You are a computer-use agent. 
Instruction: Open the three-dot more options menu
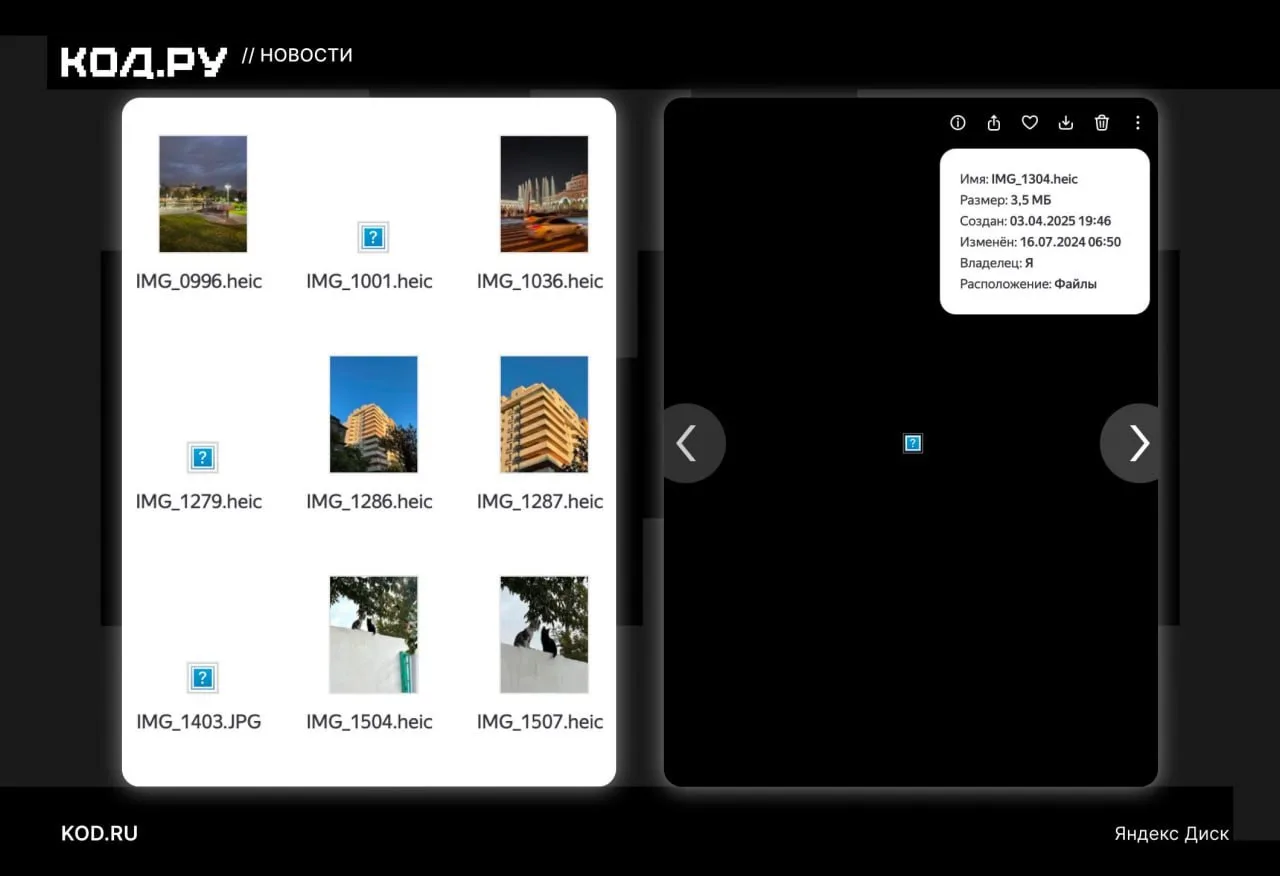point(1138,123)
